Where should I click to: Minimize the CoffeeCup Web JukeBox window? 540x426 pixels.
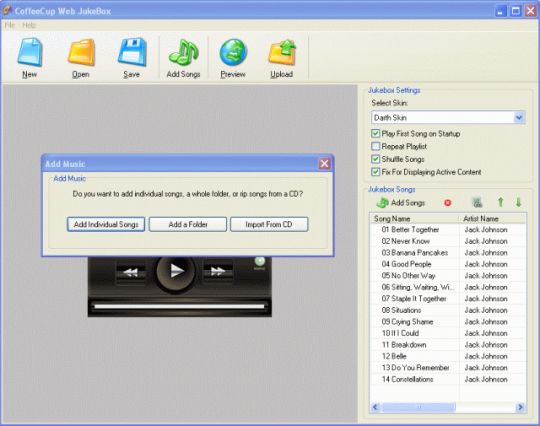pos(500,11)
